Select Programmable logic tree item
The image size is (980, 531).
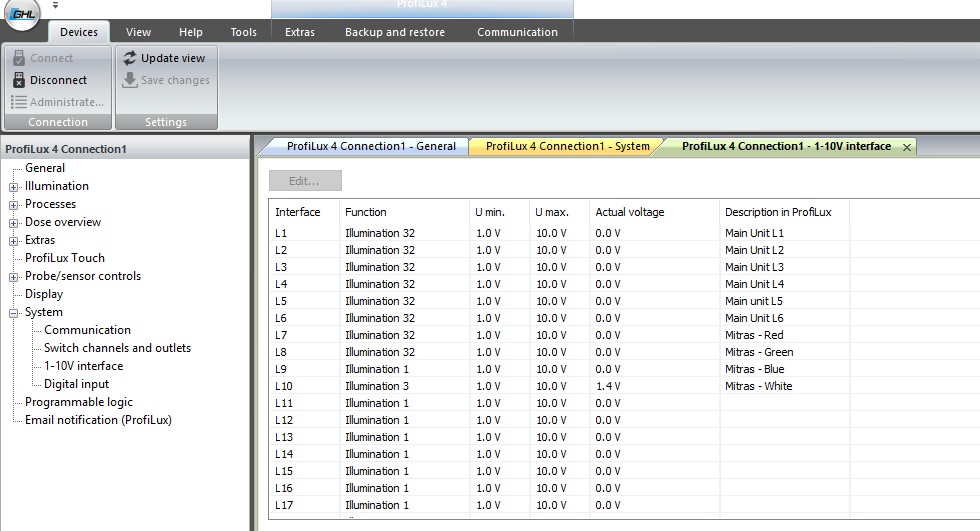coord(79,402)
